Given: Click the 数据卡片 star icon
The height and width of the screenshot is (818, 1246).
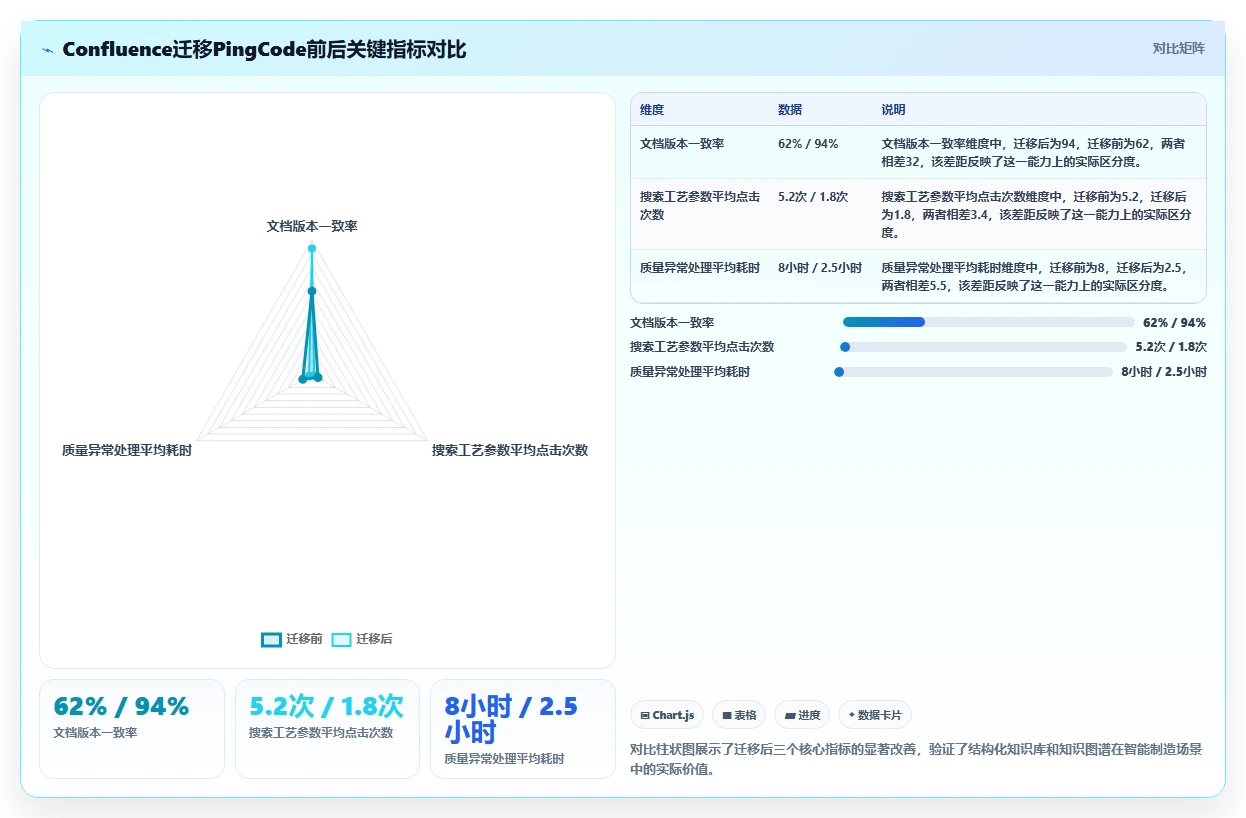Looking at the screenshot, I should click(x=852, y=715).
